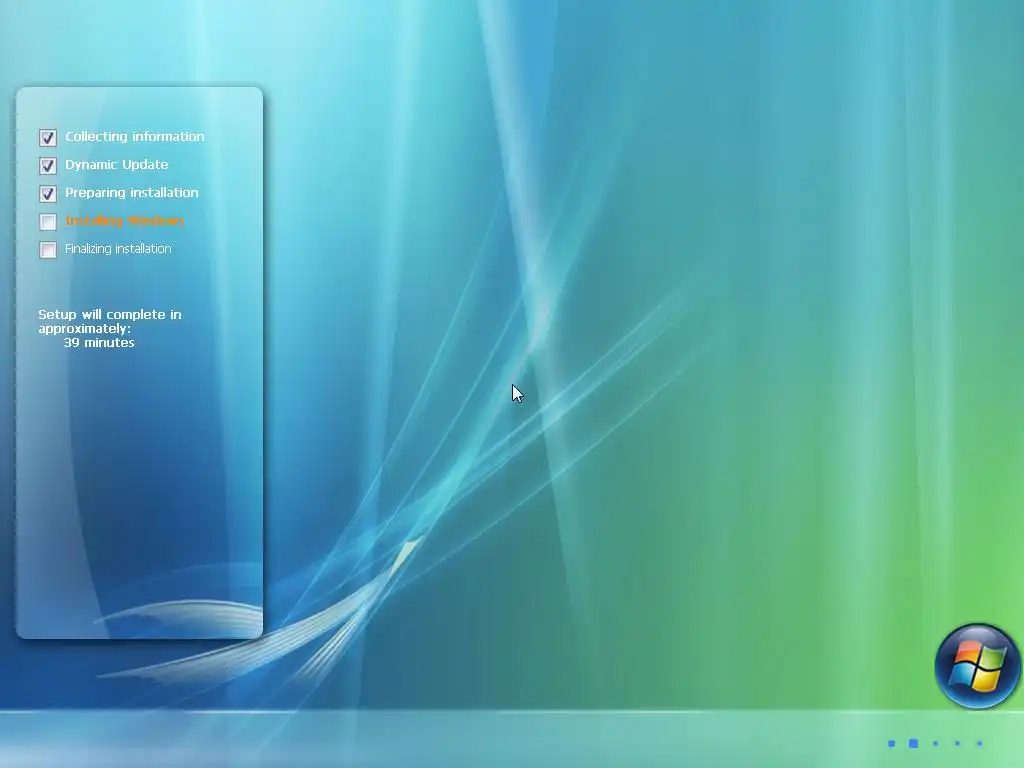Click the '39 minutes' remaining time text
Viewport: 1024px width, 768px height.
pos(99,343)
